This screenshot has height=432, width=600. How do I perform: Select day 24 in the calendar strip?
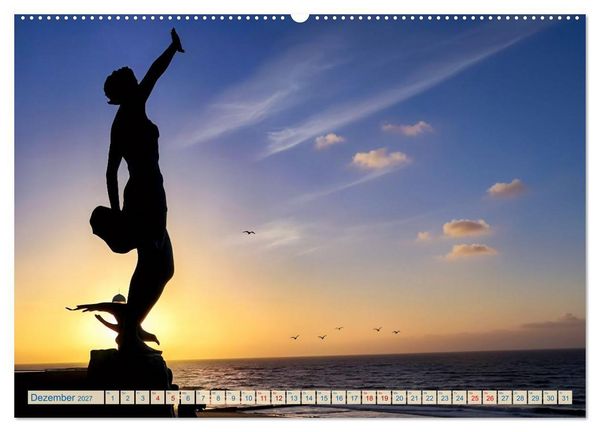pos(460,397)
